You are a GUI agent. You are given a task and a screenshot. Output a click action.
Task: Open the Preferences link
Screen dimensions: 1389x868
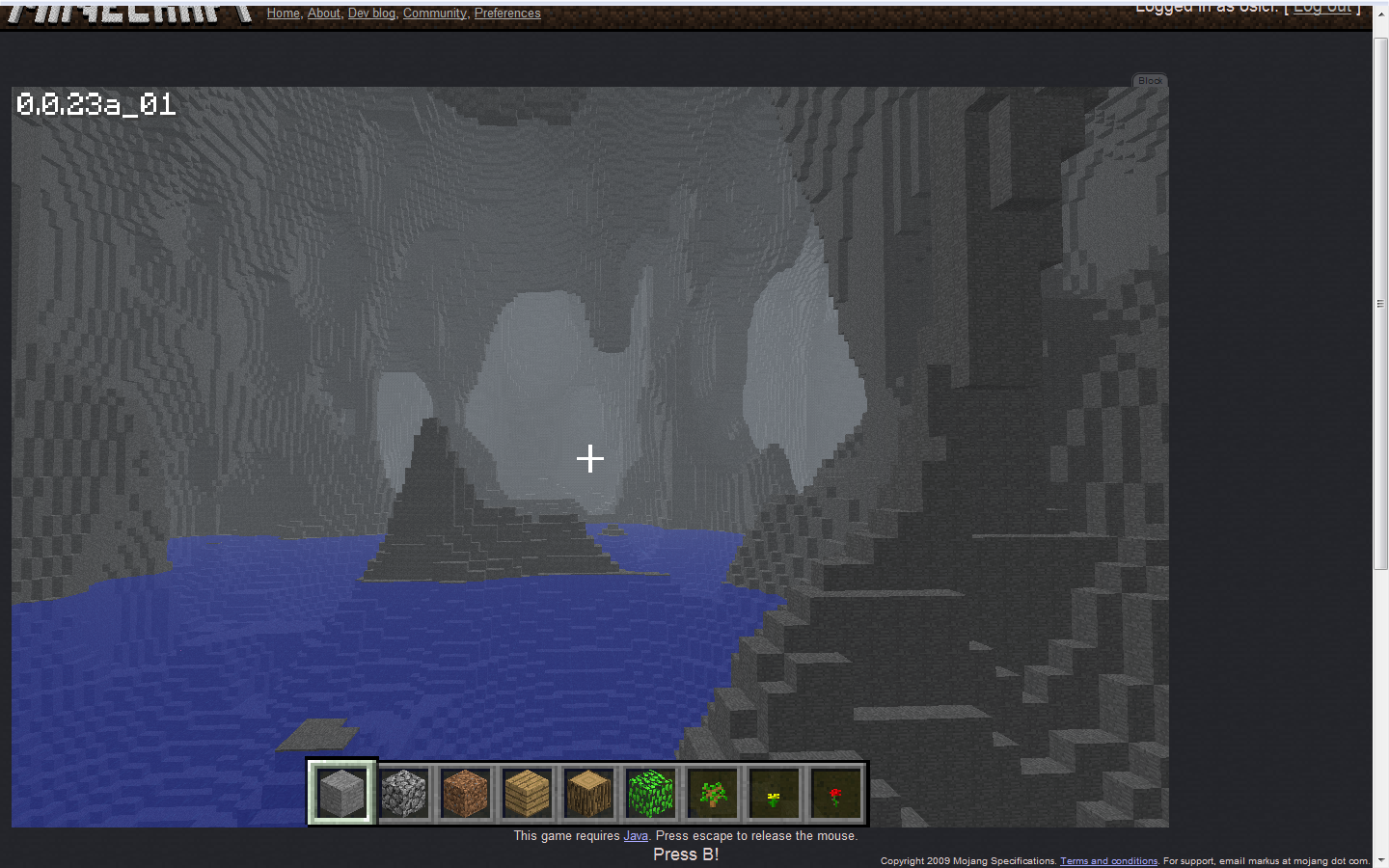(x=507, y=14)
